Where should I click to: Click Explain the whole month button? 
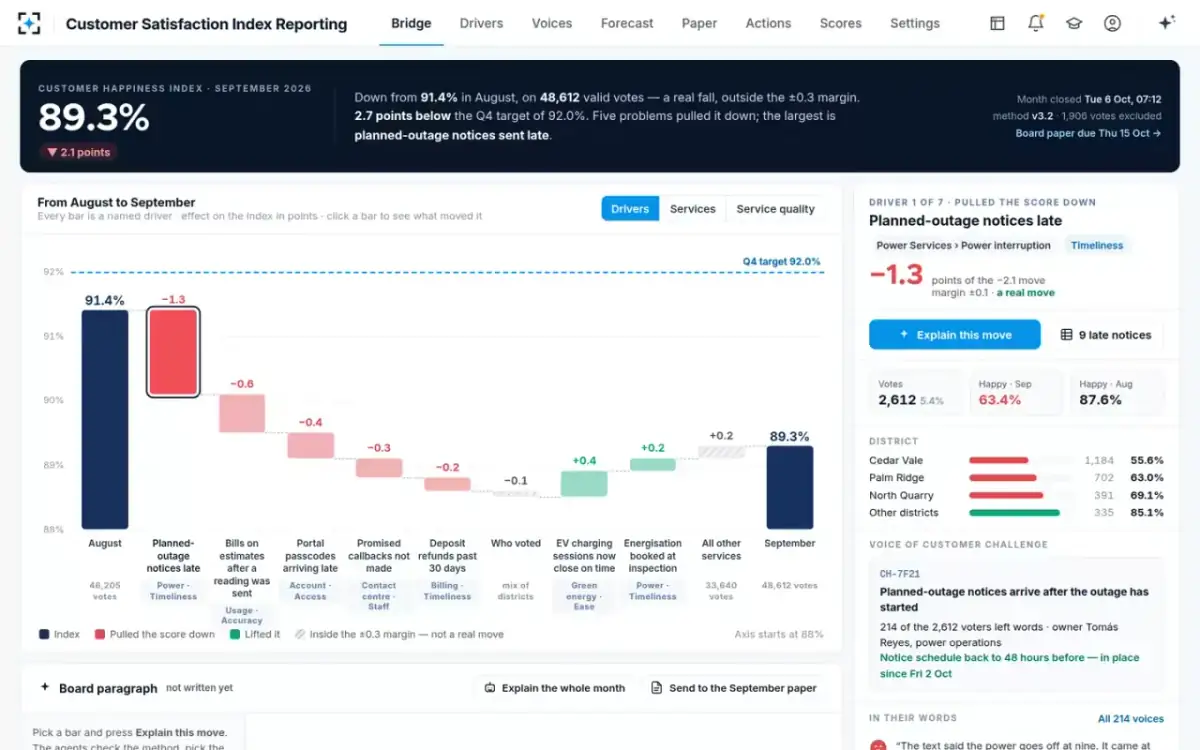point(554,688)
